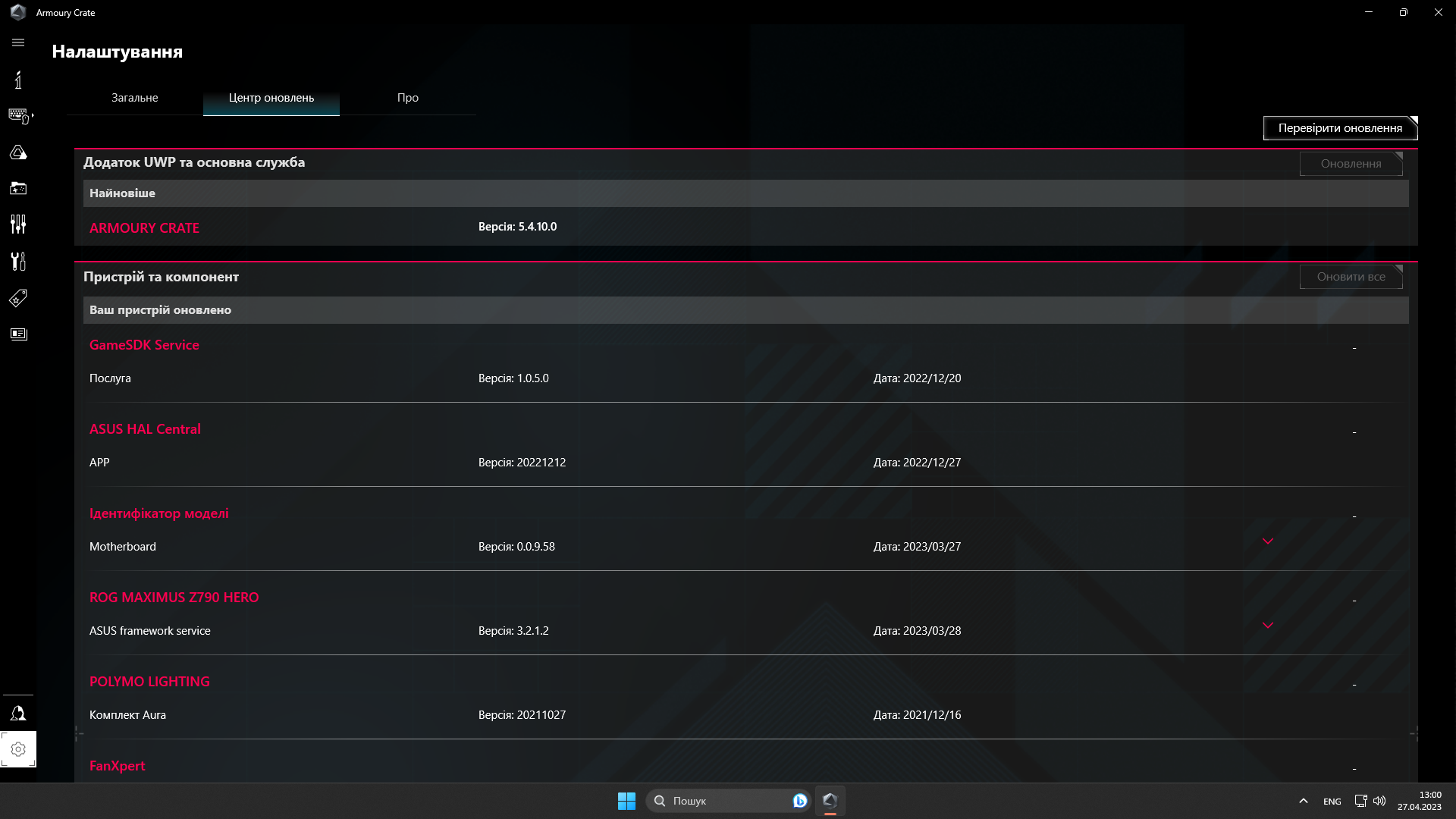Click the Оновити все button
Image resolution: width=1456 pixels, height=819 pixels.
tap(1351, 277)
